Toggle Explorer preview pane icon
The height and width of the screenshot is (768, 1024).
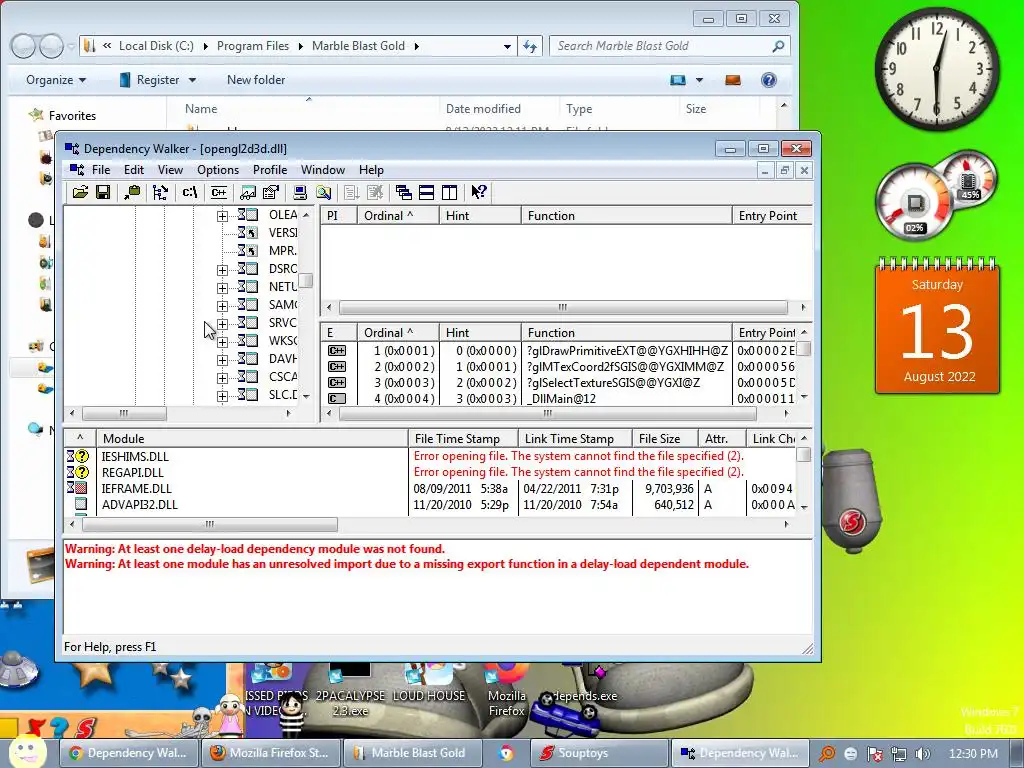(x=733, y=80)
